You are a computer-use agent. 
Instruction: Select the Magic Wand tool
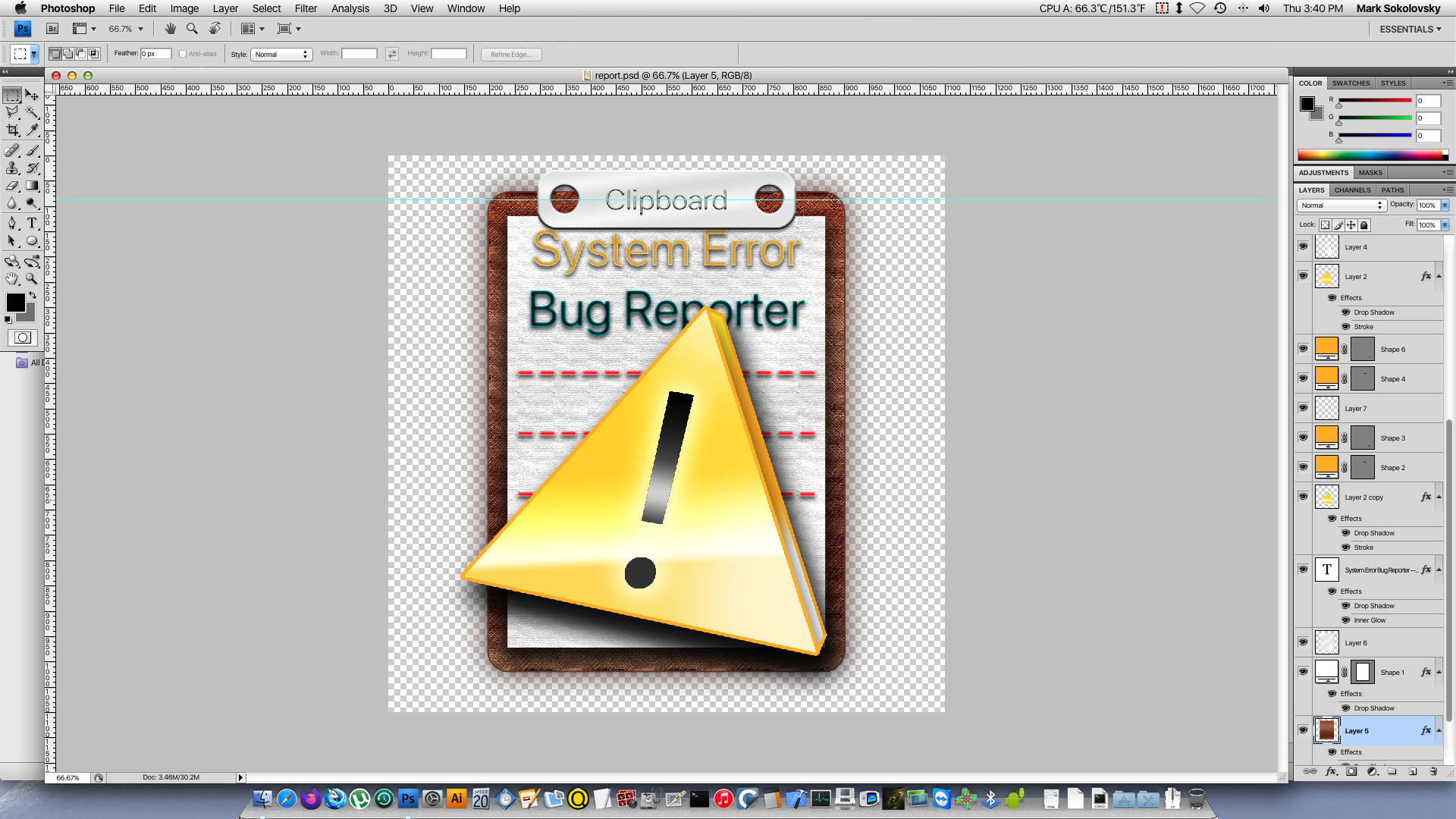[x=32, y=113]
